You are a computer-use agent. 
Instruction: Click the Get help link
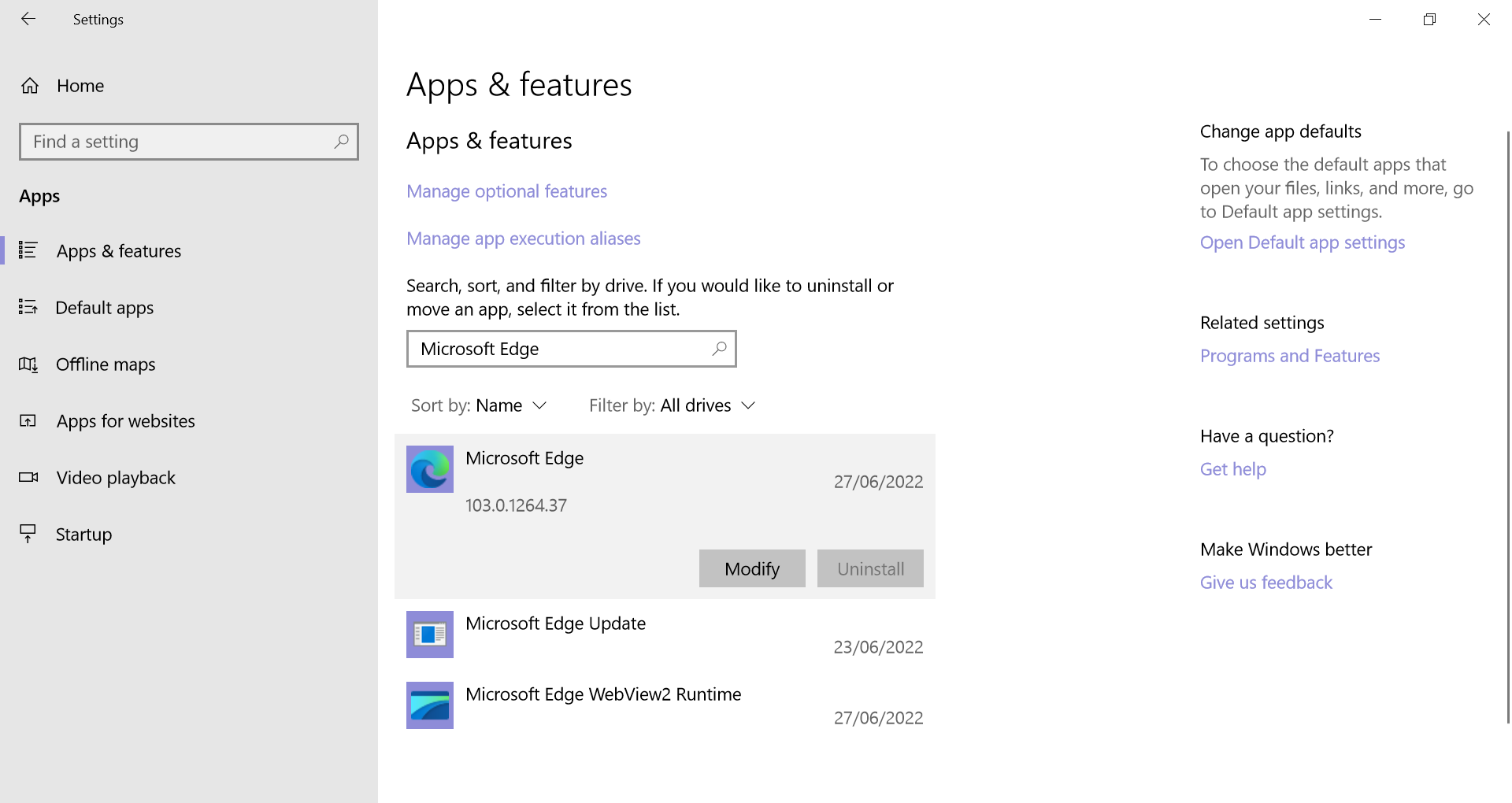click(x=1233, y=469)
